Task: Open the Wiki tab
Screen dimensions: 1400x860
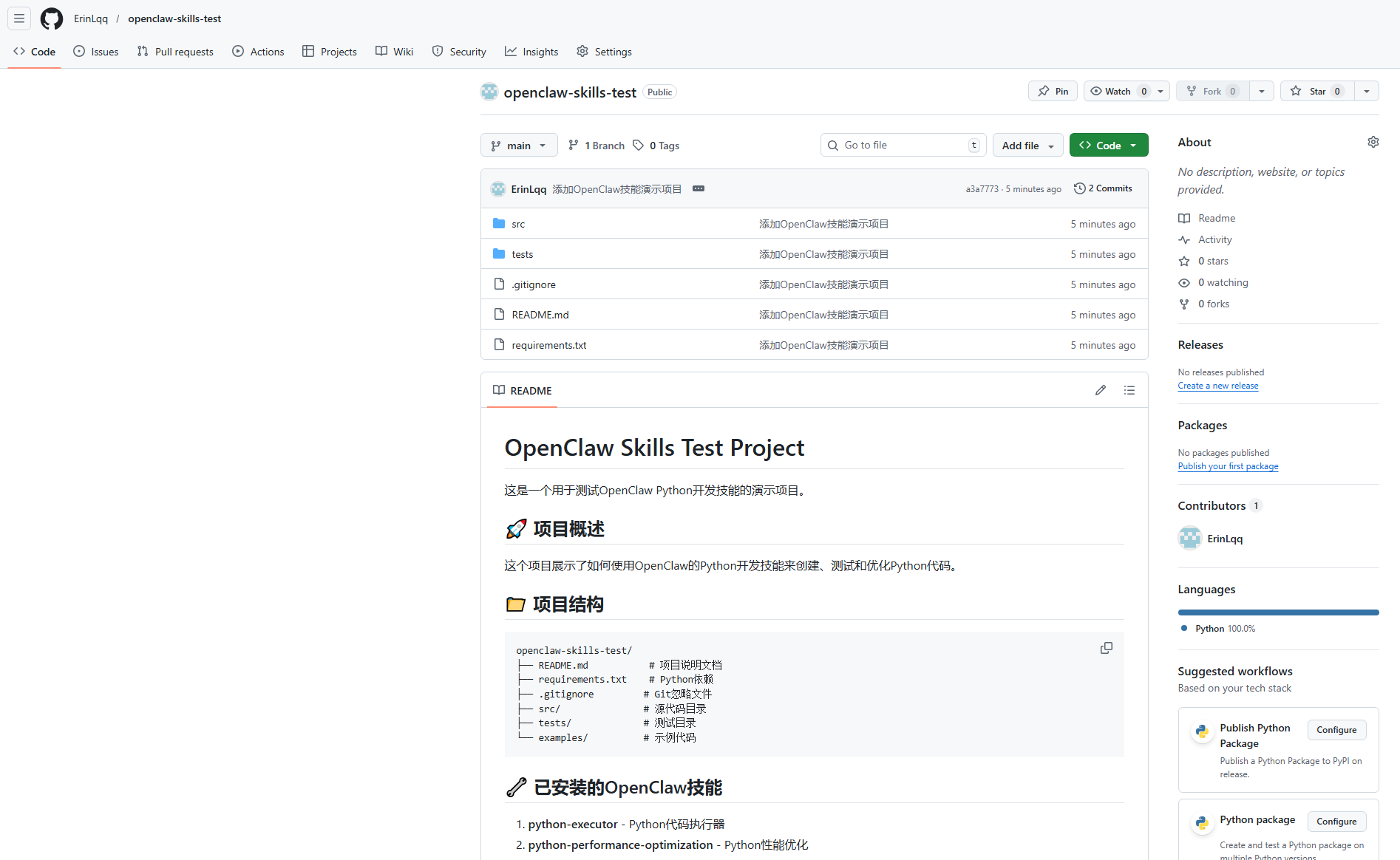Action: [394, 52]
